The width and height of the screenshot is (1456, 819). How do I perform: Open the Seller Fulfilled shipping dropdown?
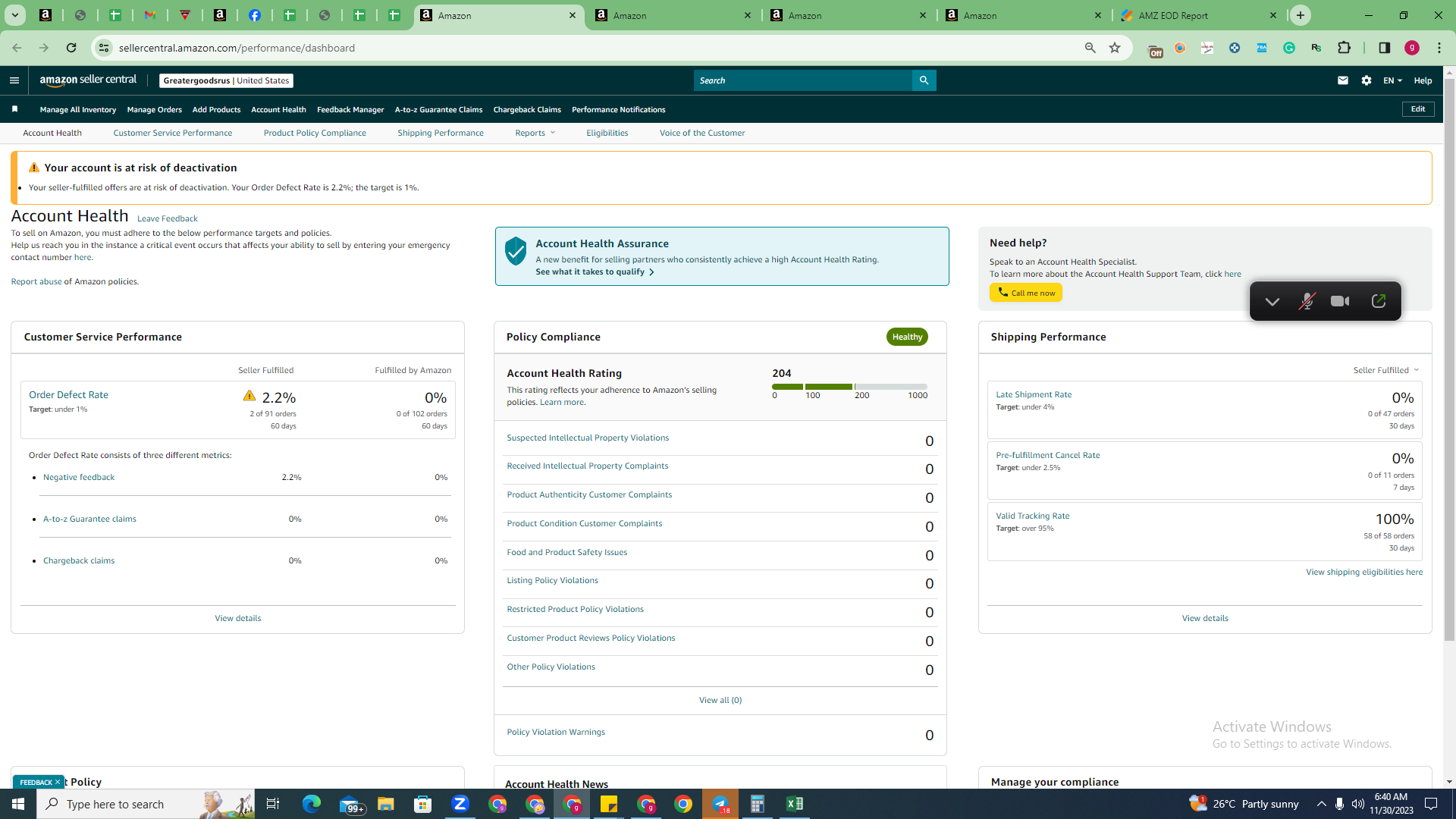point(1386,370)
